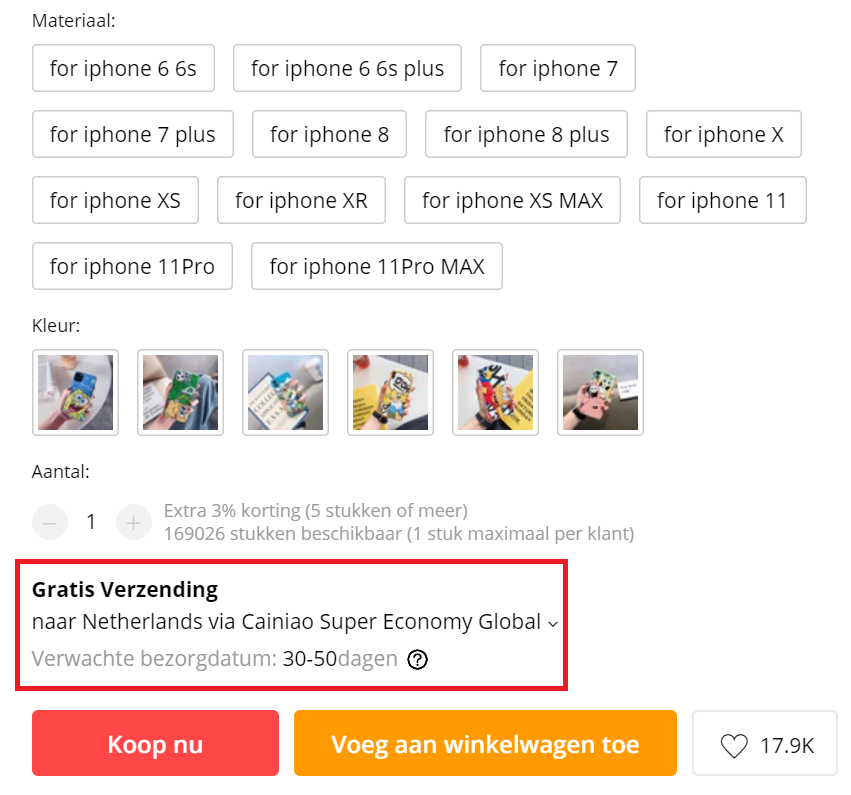The width and height of the screenshot is (851, 795).
Task: Select the "for iphone XR" option
Action: click(x=301, y=200)
